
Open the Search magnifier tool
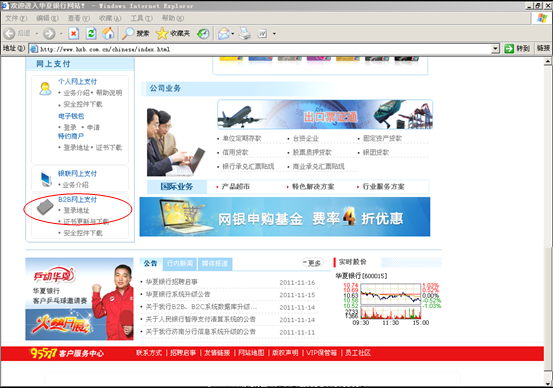(x=136, y=34)
